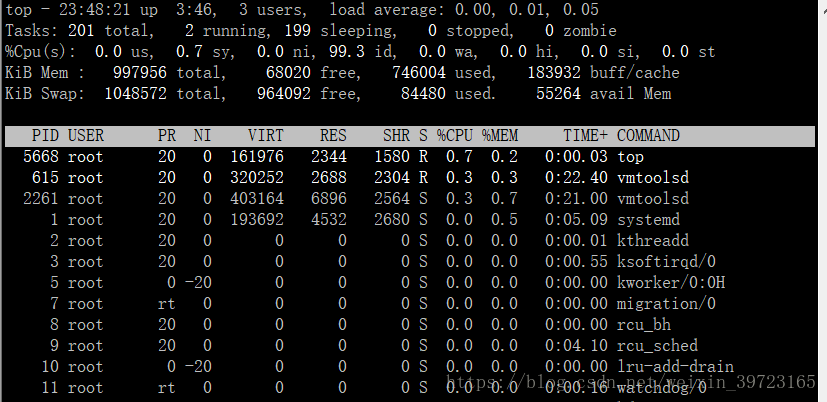Click the %MEM column header
The height and width of the screenshot is (402, 827).
tap(500, 136)
